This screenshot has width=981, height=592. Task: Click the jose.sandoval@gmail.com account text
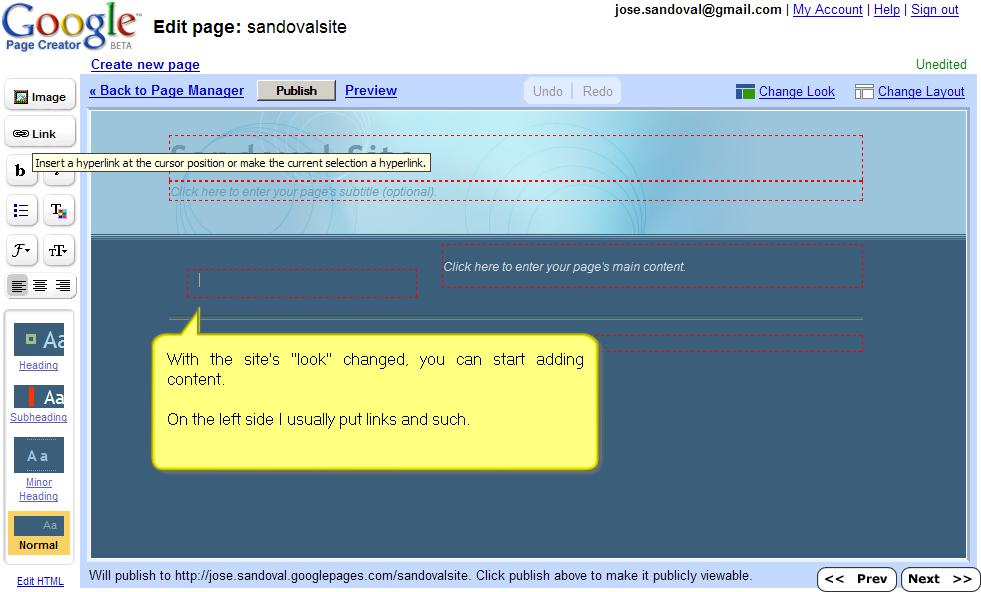[x=698, y=10]
